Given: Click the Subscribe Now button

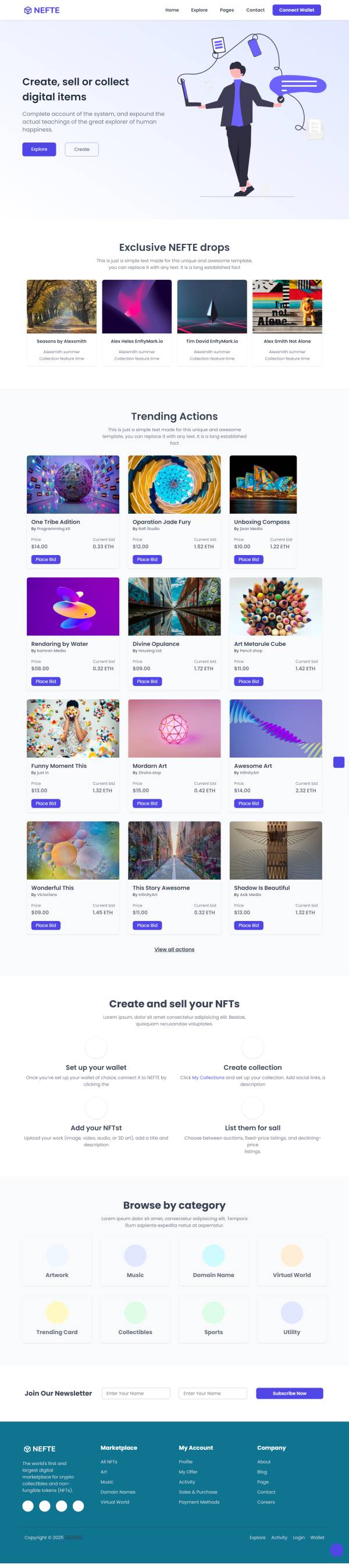Looking at the screenshot, I should 290,1393.
